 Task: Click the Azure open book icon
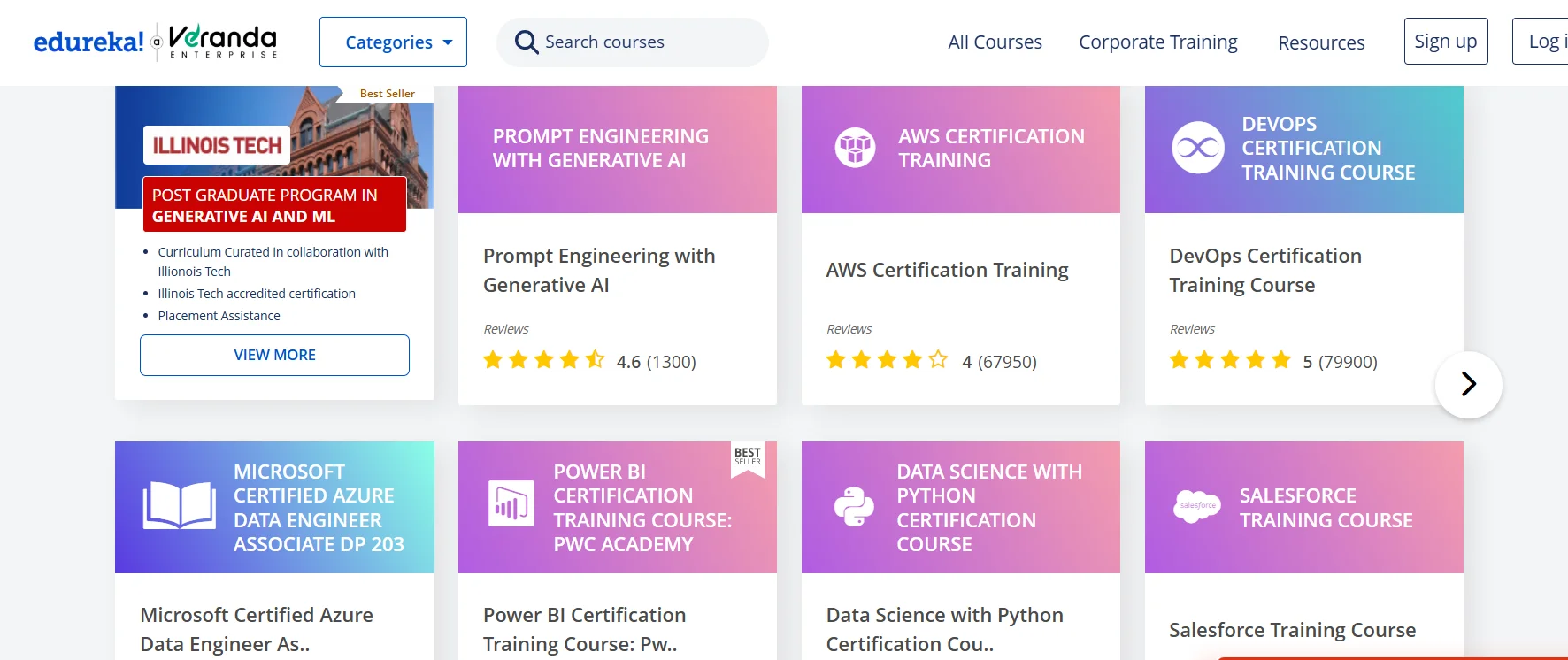pyautogui.click(x=180, y=505)
